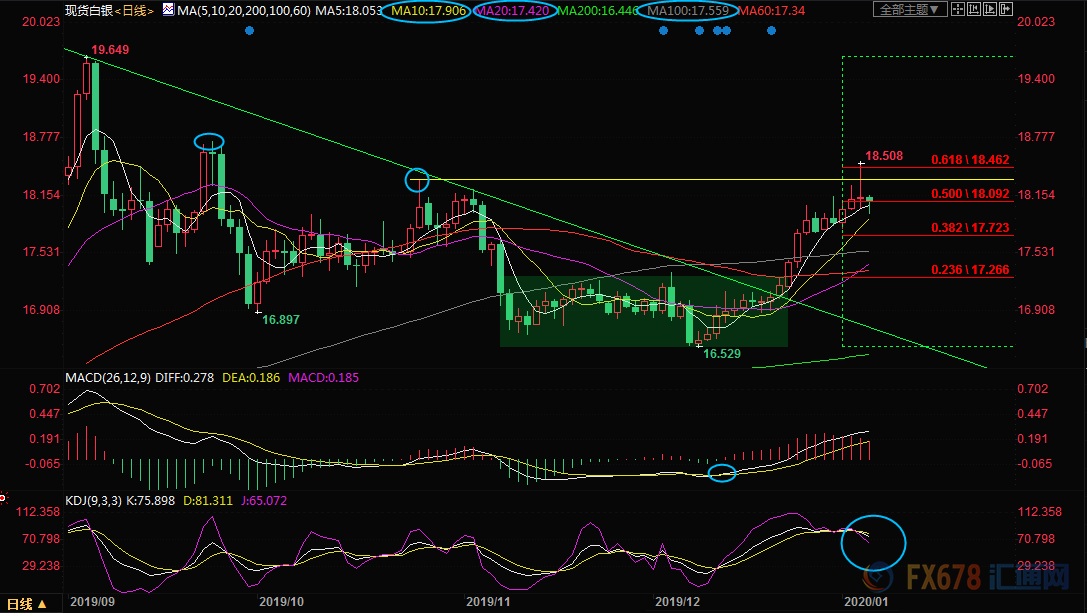Select the 0.382 \ 17.723 Fibonacci level label
Viewport: 1087px width, 613px height.
tap(969, 229)
